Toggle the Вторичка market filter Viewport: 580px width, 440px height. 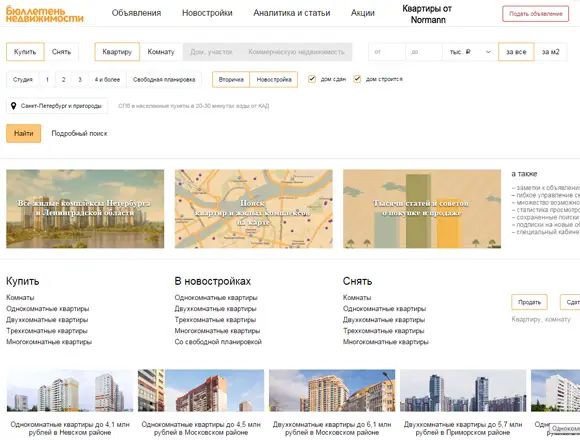[231, 79]
